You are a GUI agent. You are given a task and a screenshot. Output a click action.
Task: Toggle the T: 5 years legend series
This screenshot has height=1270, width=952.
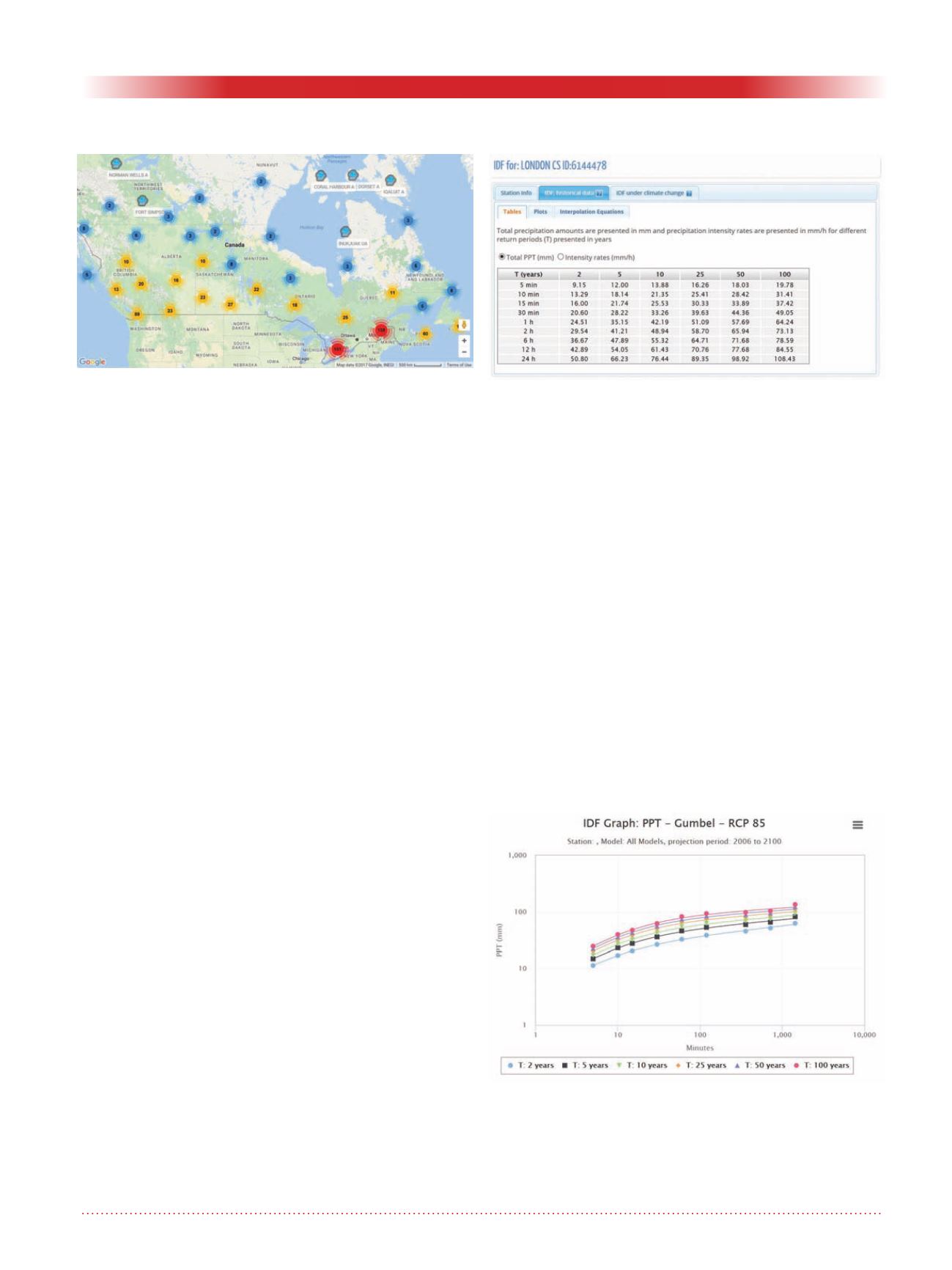coord(586,1065)
